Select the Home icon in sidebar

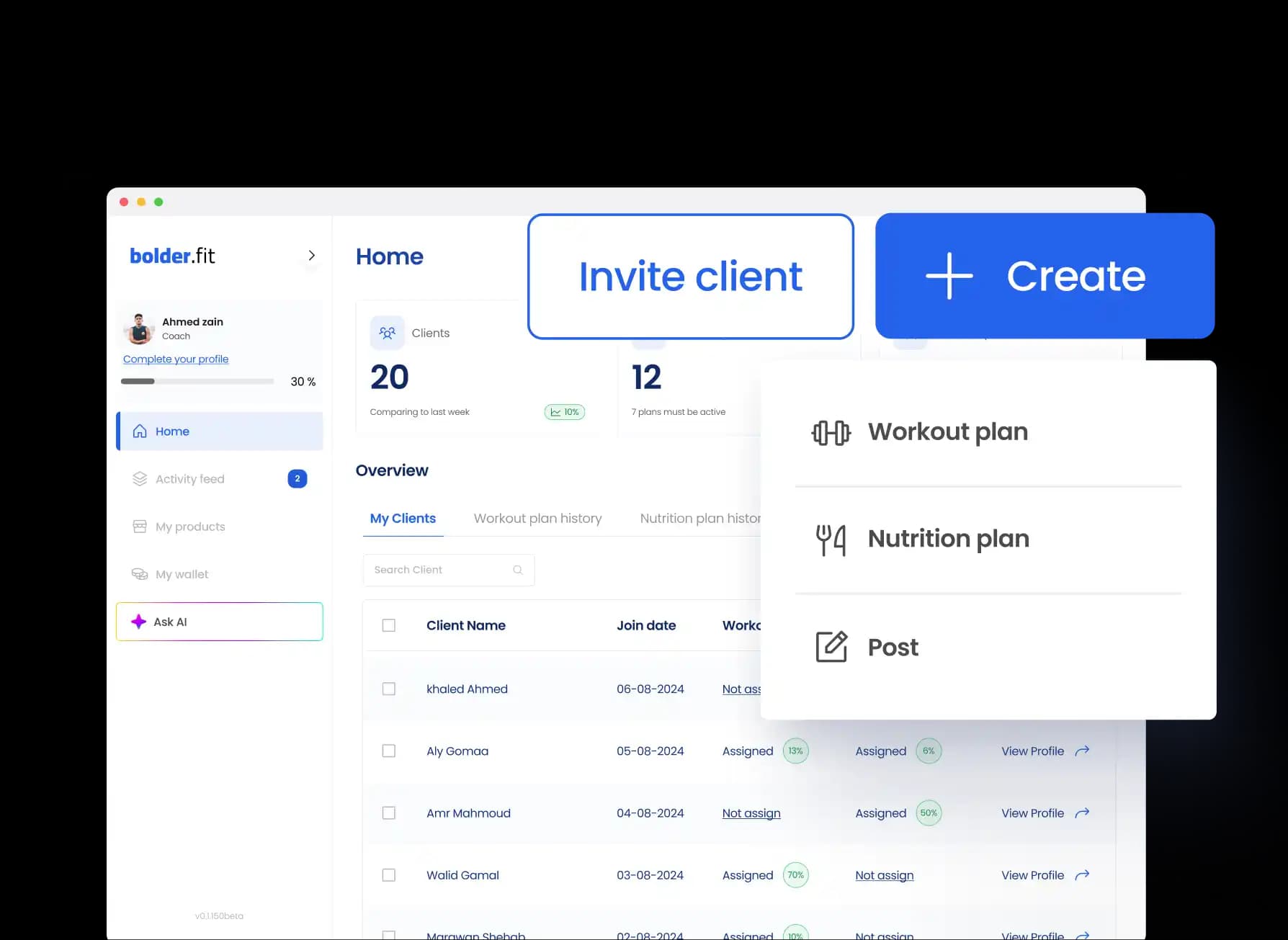[139, 431]
